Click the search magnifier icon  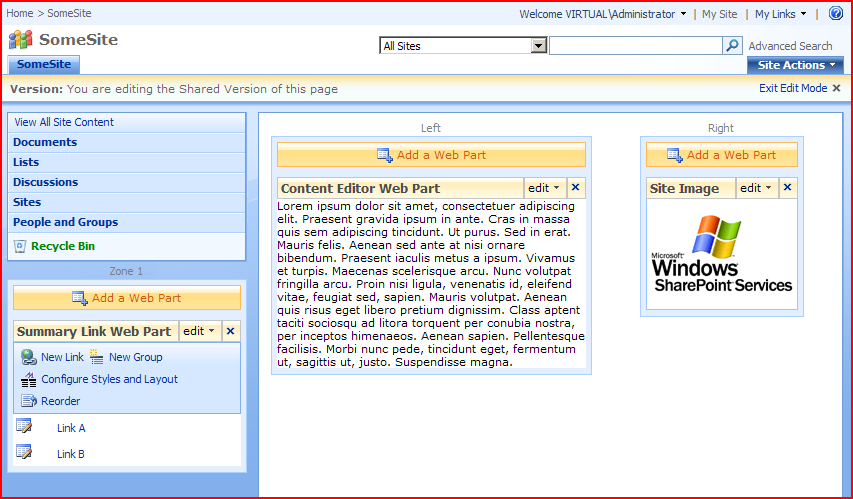732,46
